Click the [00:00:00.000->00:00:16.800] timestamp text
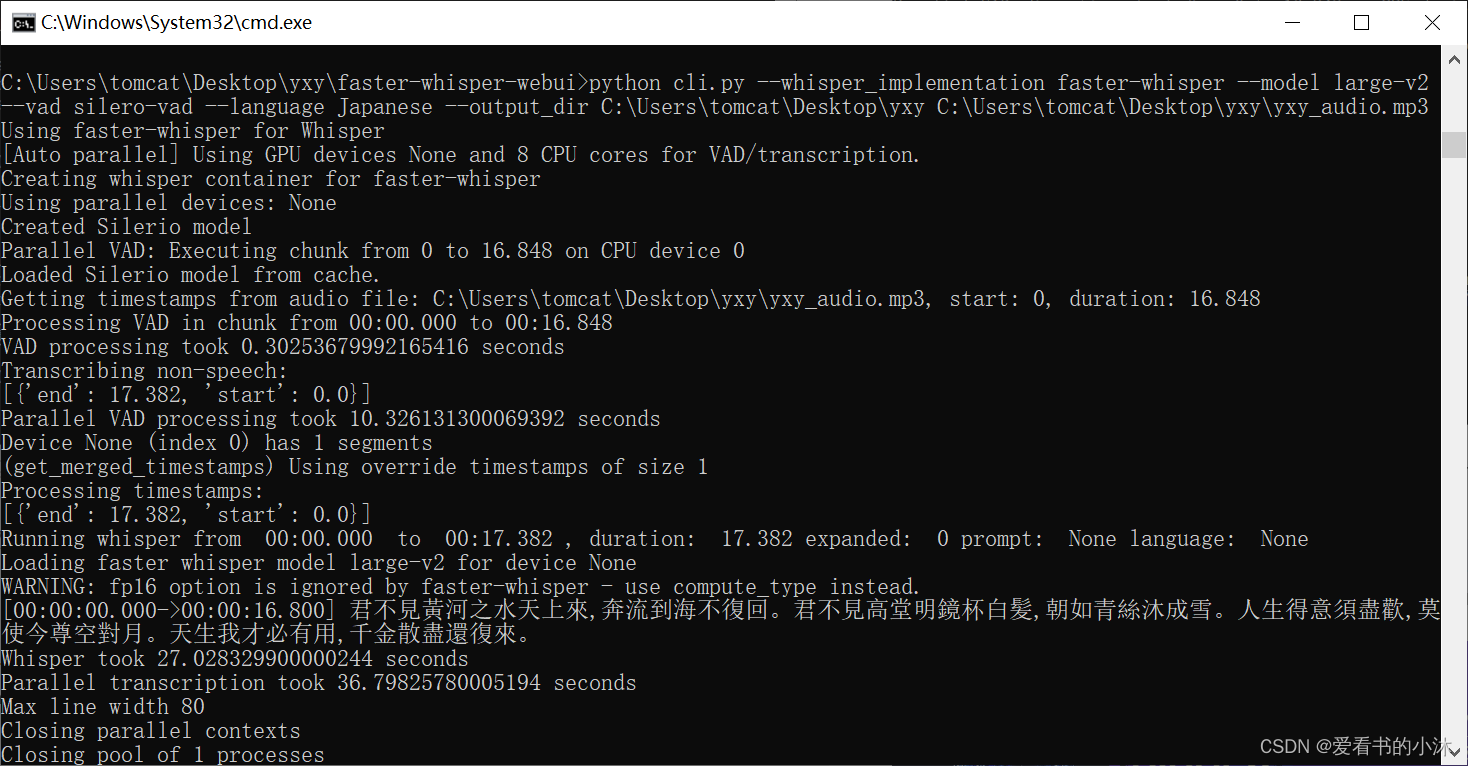 pos(173,610)
